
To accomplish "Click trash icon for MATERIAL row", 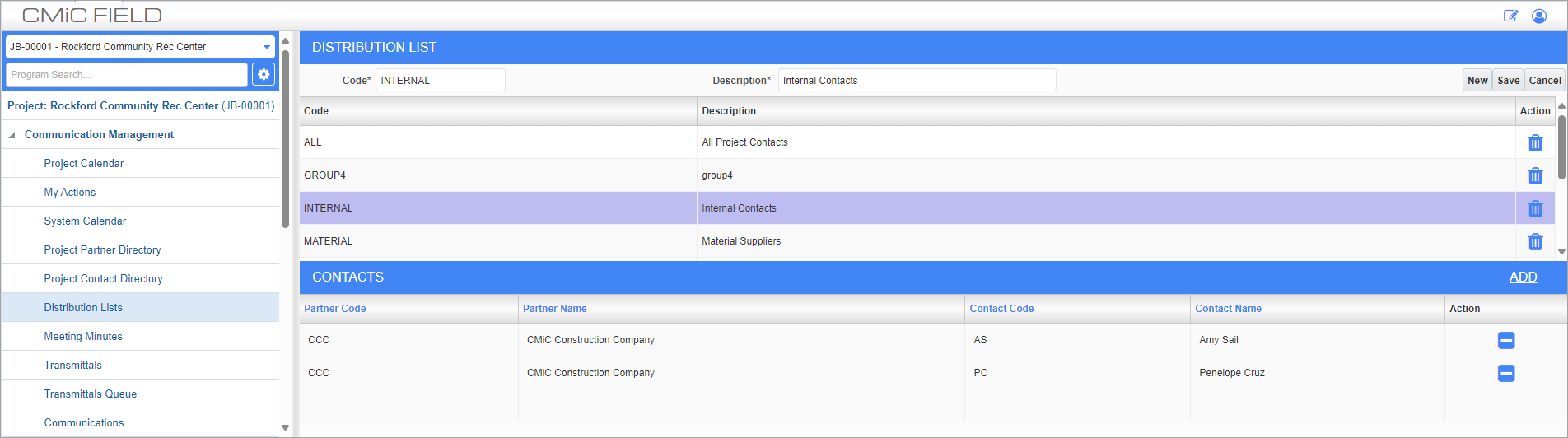I will coord(1535,241).
